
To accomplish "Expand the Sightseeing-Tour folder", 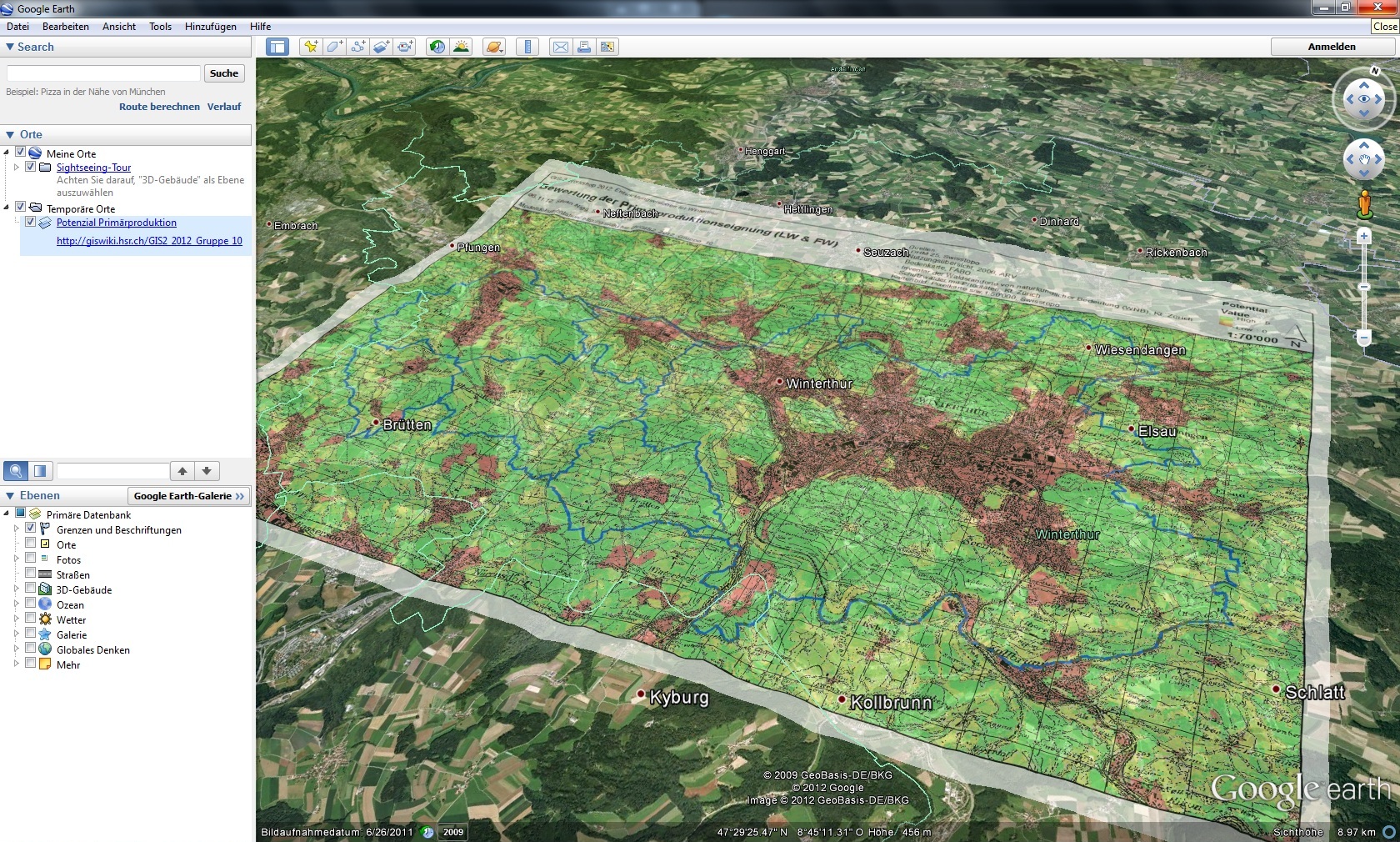I will pyautogui.click(x=16, y=167).
